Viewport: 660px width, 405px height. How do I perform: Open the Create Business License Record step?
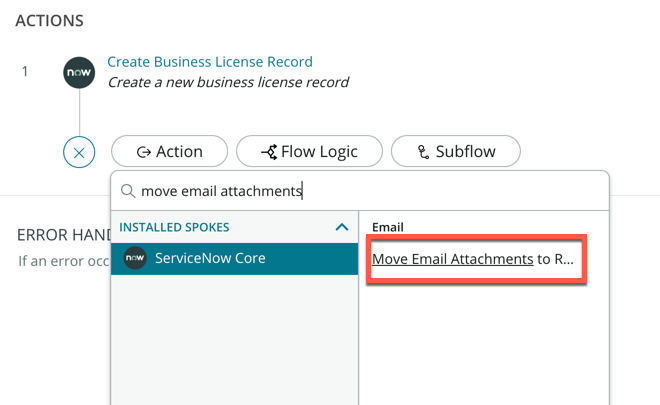pos(210,62)
